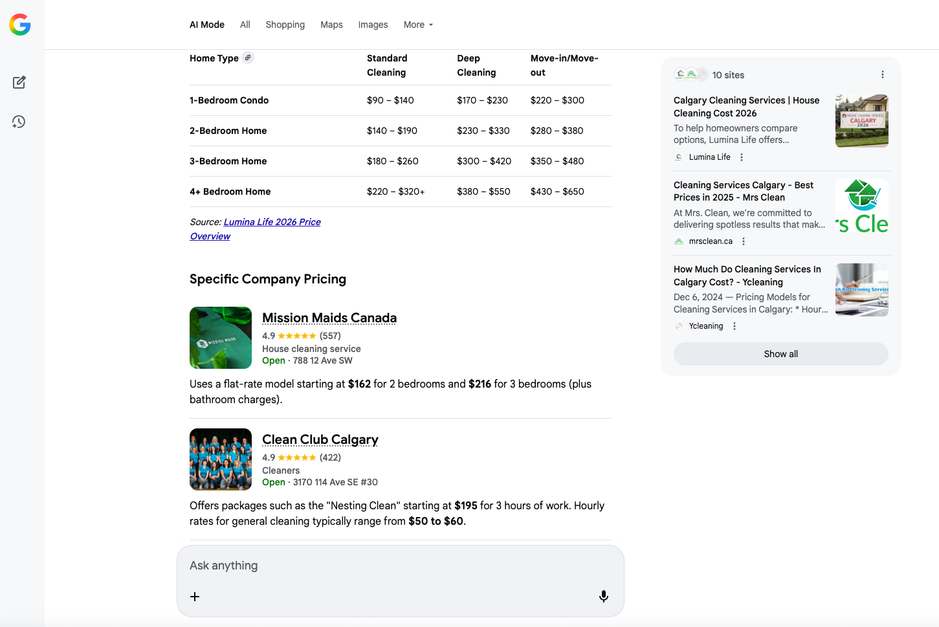This screenshot has height=627, width=939.
Task: Select the Images tab
Action: tap(373, 25)
